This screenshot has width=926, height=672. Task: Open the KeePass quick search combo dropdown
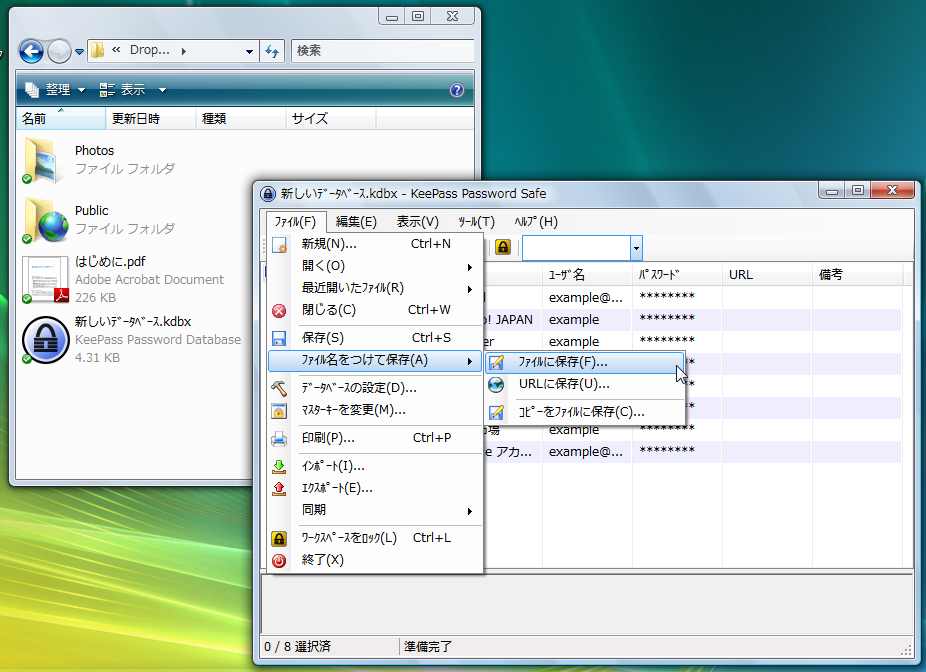(636, 248)
